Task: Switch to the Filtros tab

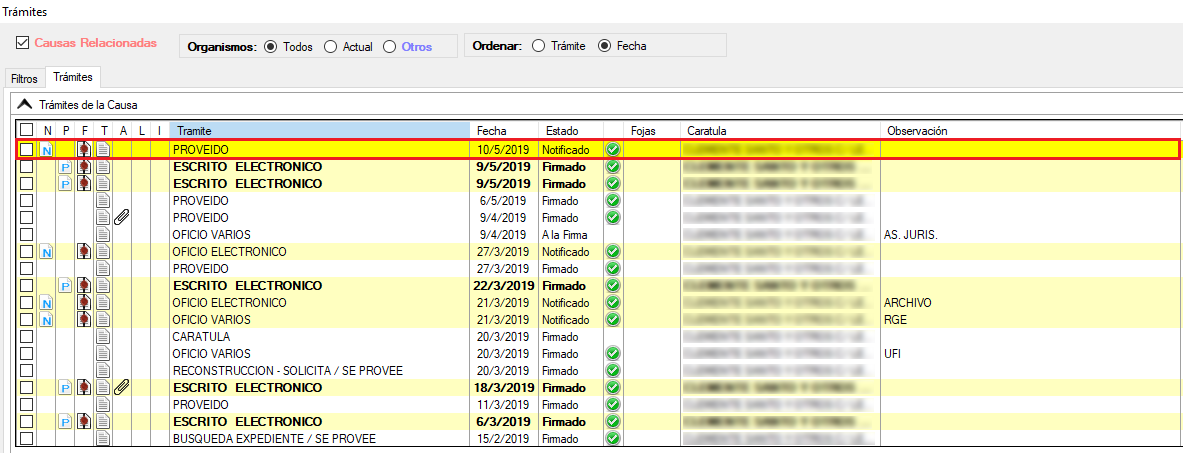Action: pyautogui.click(x=24, y=78)
